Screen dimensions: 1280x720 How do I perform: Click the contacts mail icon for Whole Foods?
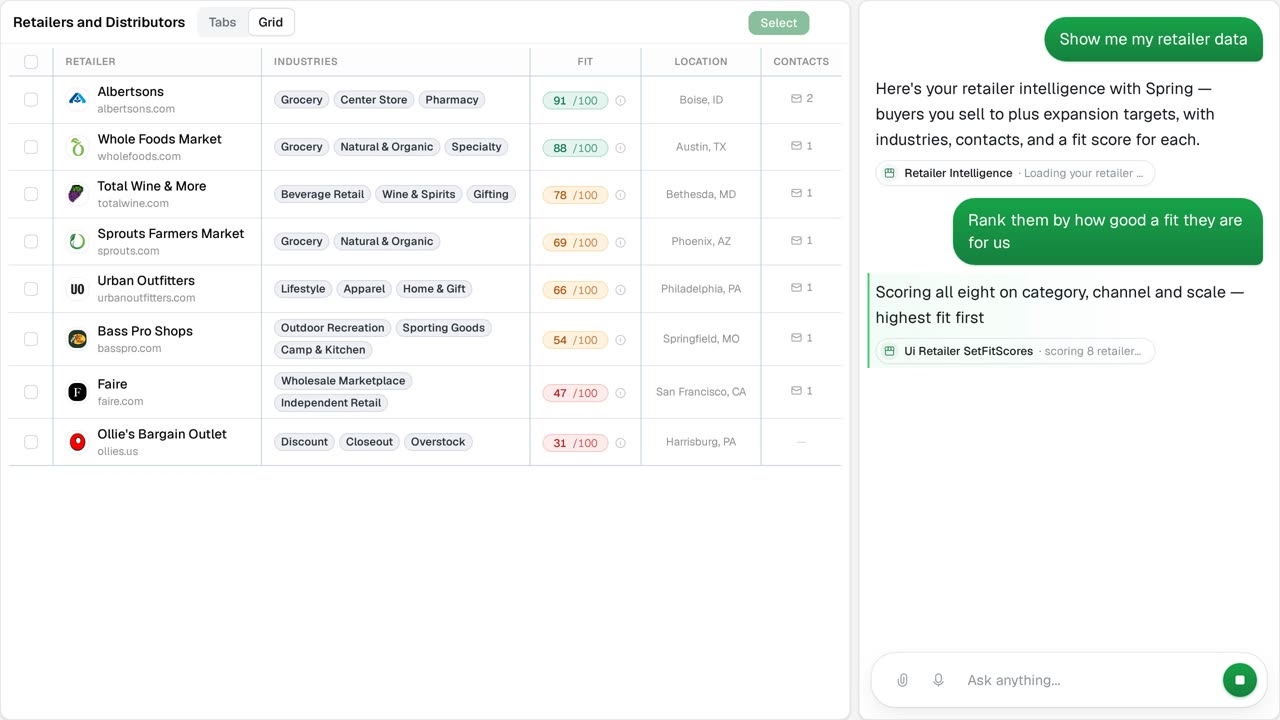pos(796,146)
